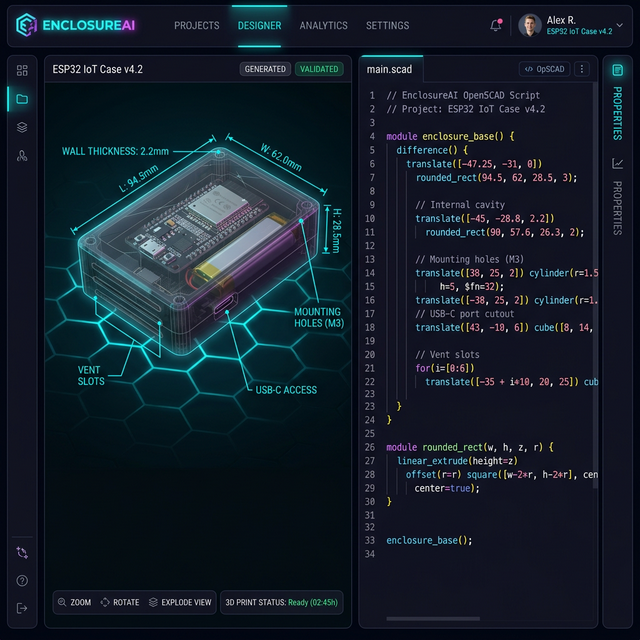This screenshot has height=640, width=640.
Task: Open the layers stack icon in sidebar
Action: pyautogui.click(x=22, y=127)
